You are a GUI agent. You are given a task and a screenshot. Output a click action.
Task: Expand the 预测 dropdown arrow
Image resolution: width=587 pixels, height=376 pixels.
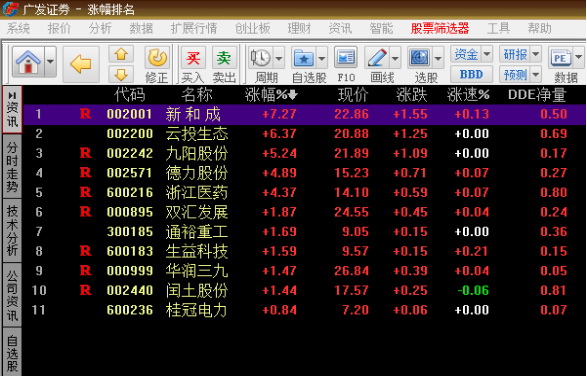point(536,75)
